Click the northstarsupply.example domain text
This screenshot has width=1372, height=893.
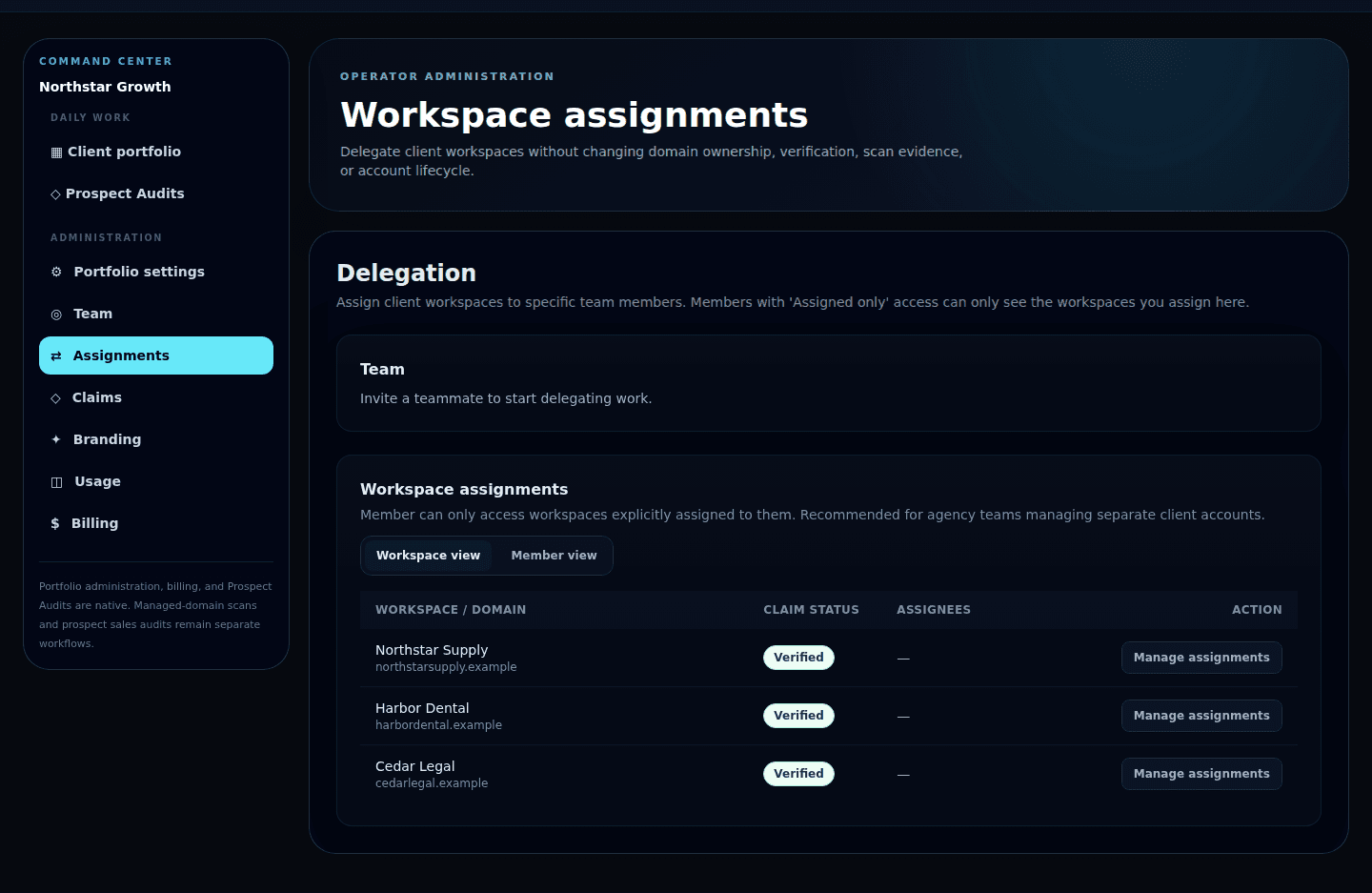446,667
